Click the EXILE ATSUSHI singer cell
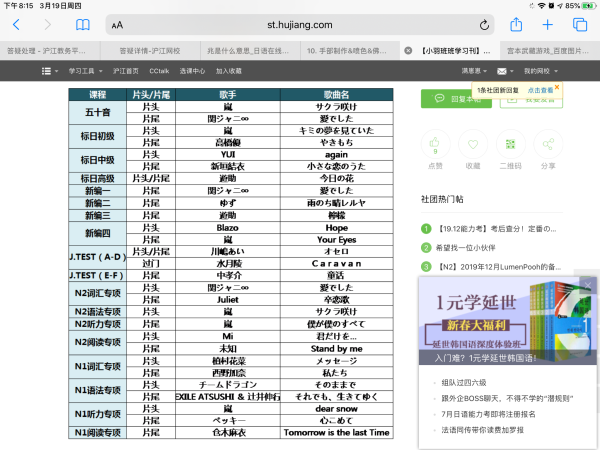The height and width of the screenshot is (450, 600). click(x=228, y=397)
